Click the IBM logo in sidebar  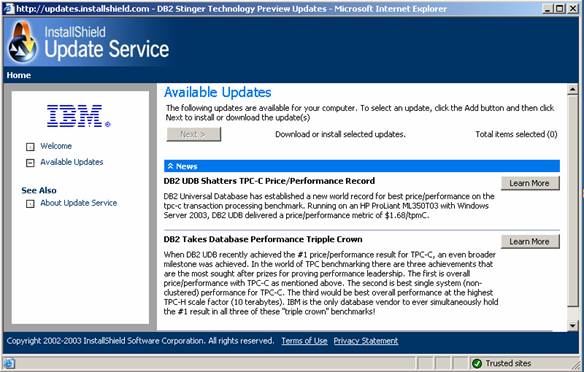click(x=78, y=116)
